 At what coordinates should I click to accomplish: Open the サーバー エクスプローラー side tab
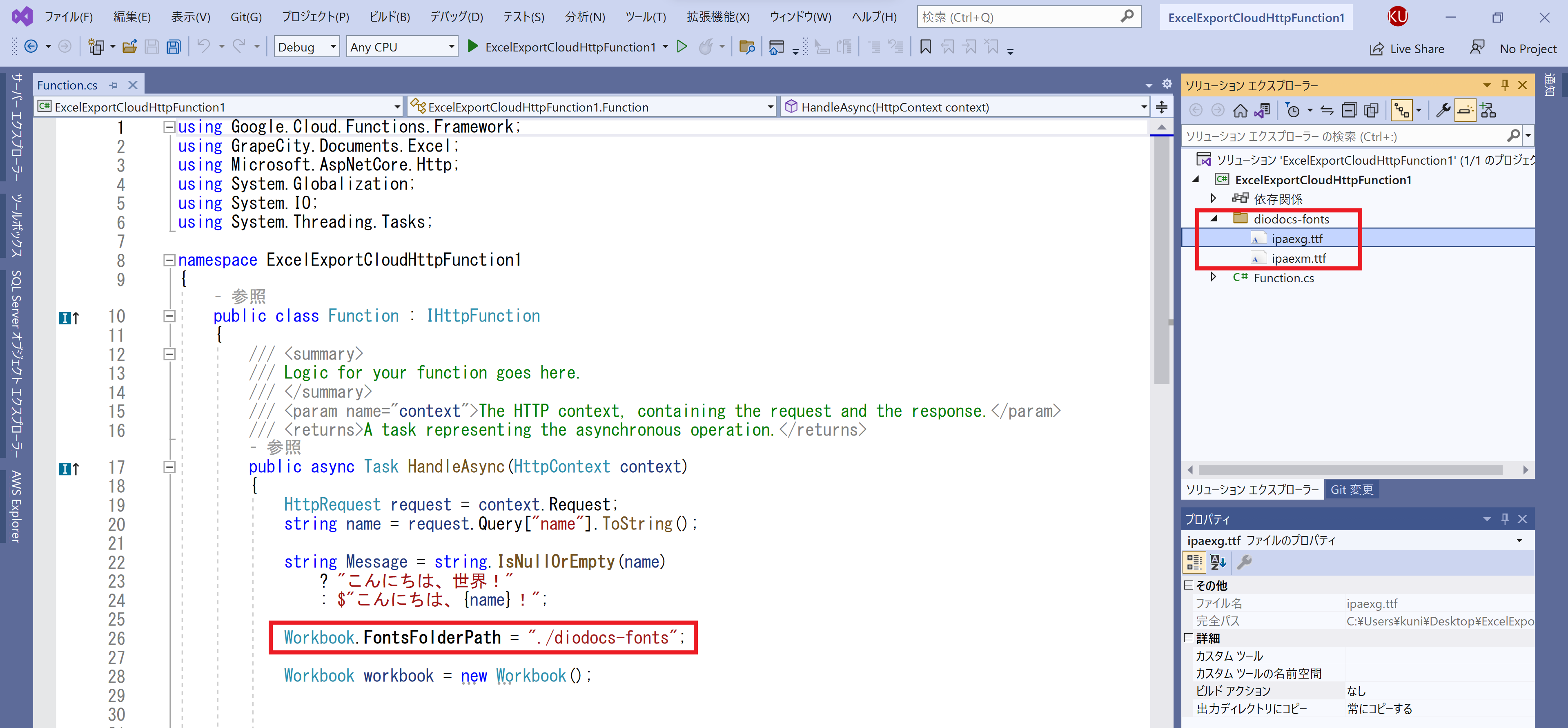(16, 127)
